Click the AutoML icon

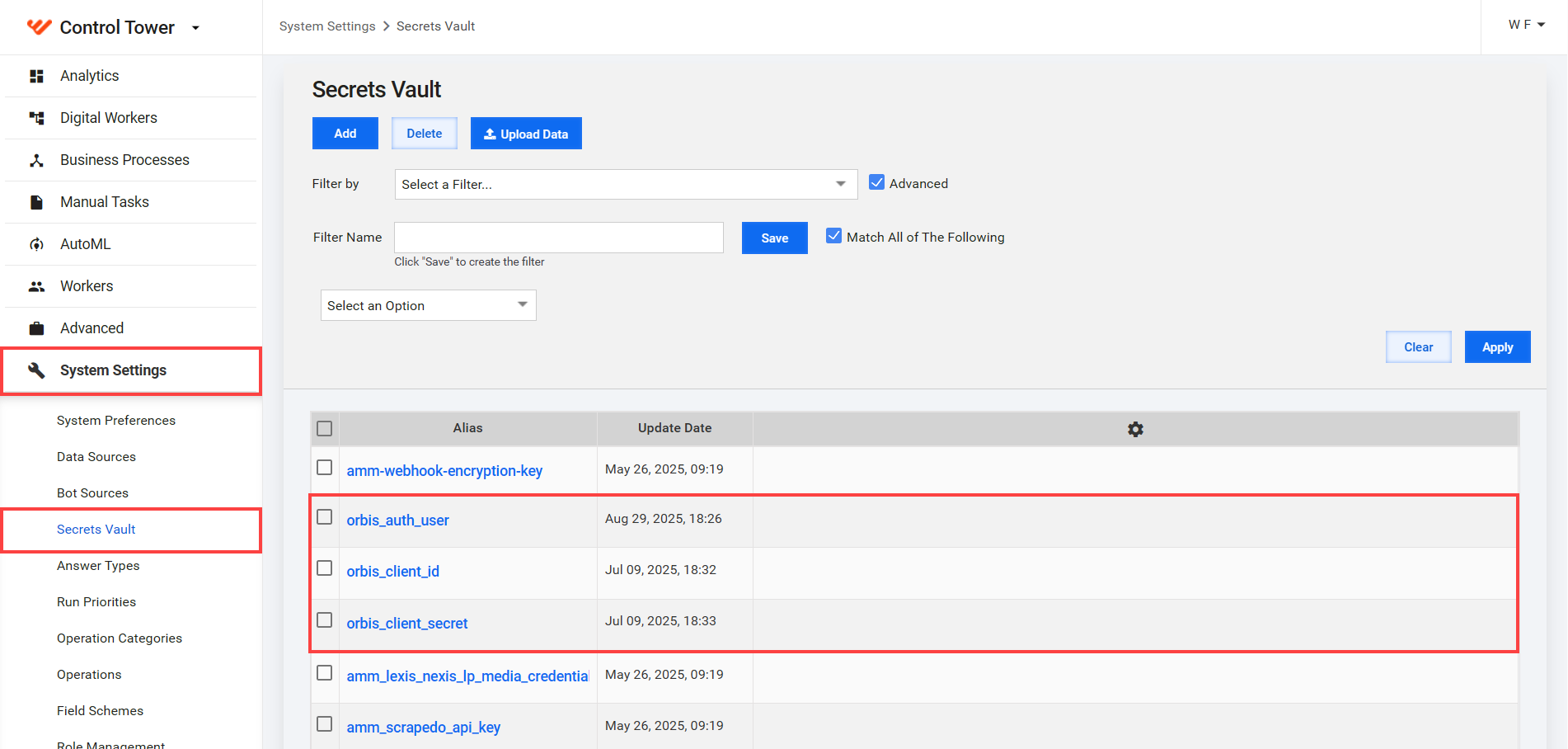click(x=36, y=244)
